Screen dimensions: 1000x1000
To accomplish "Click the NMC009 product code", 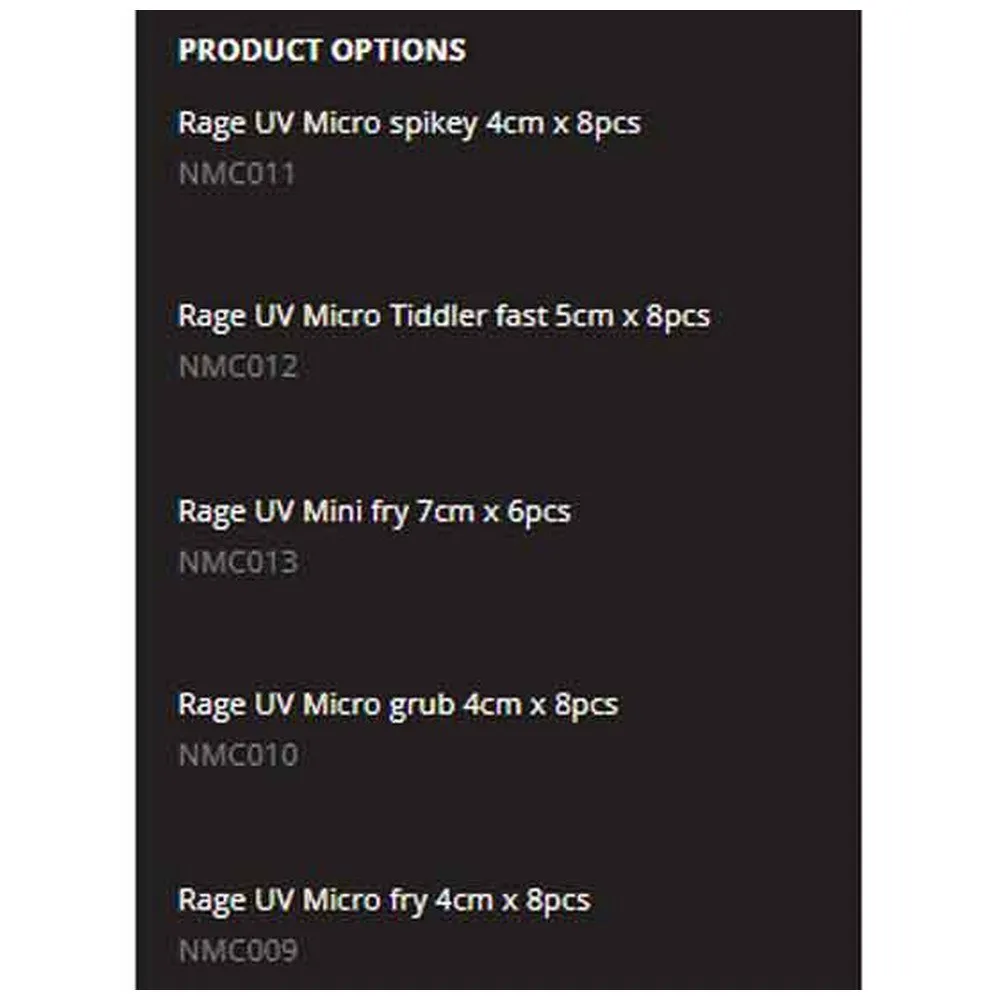I will (238, 950).
